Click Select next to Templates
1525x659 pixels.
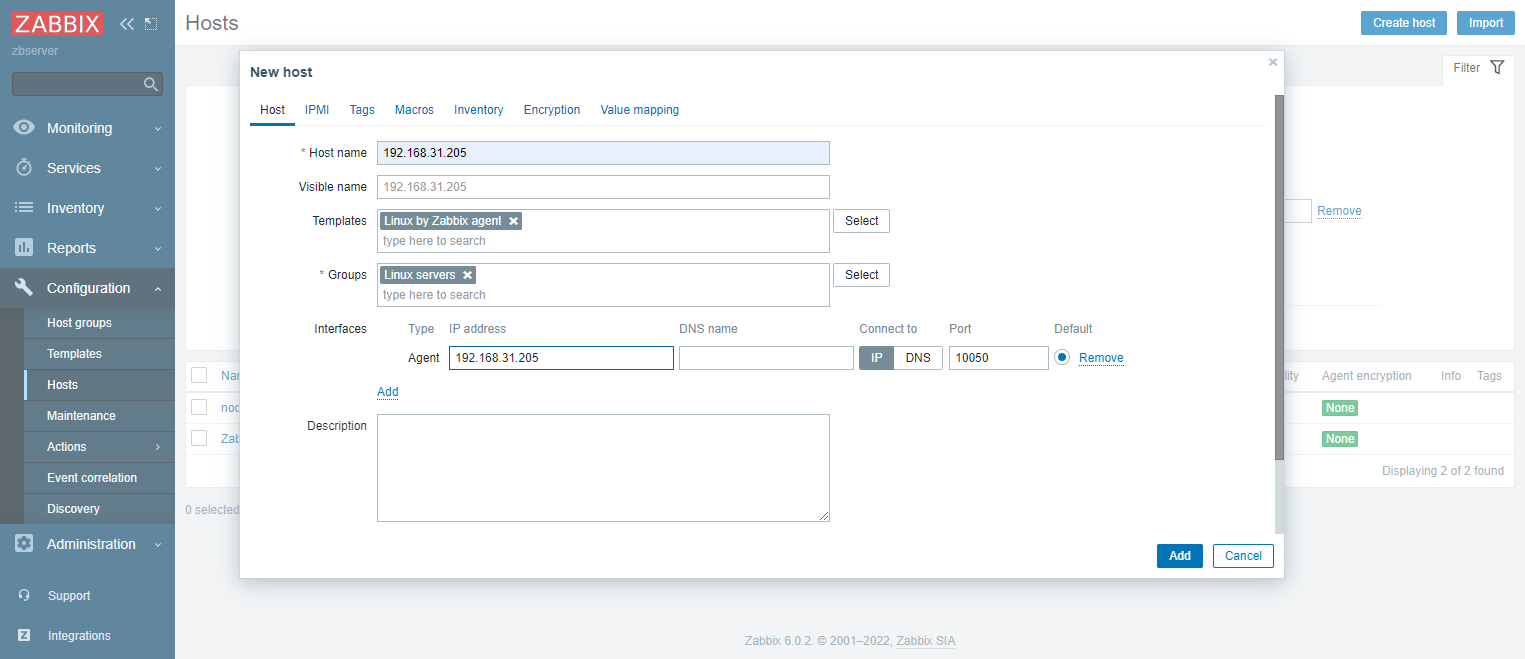tap(861, 221)
